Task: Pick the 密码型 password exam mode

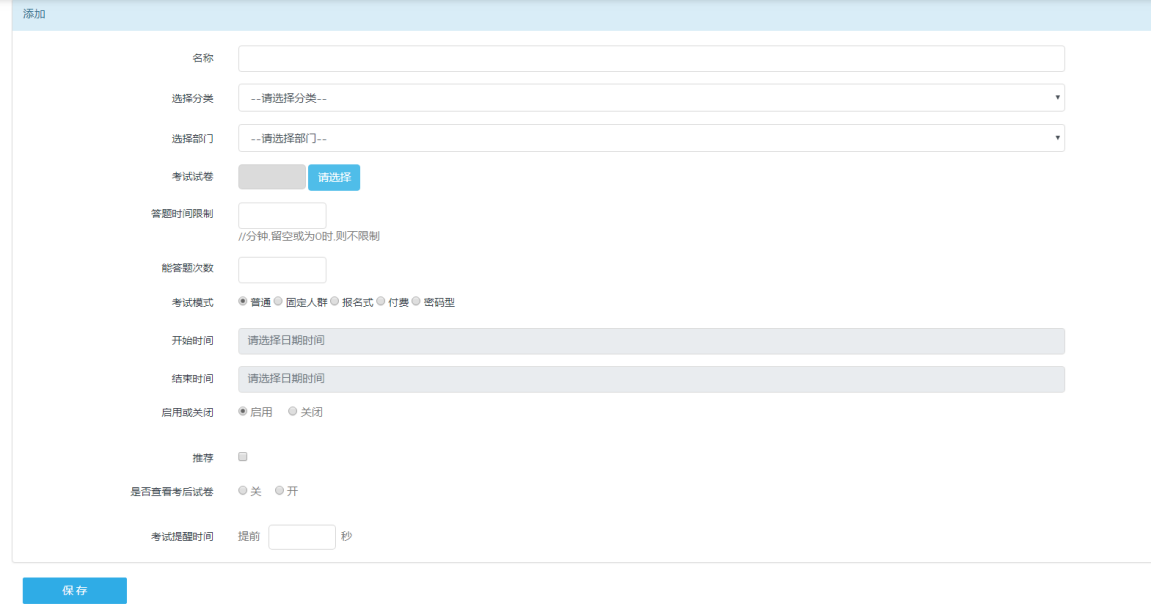Action: [417, 301]
